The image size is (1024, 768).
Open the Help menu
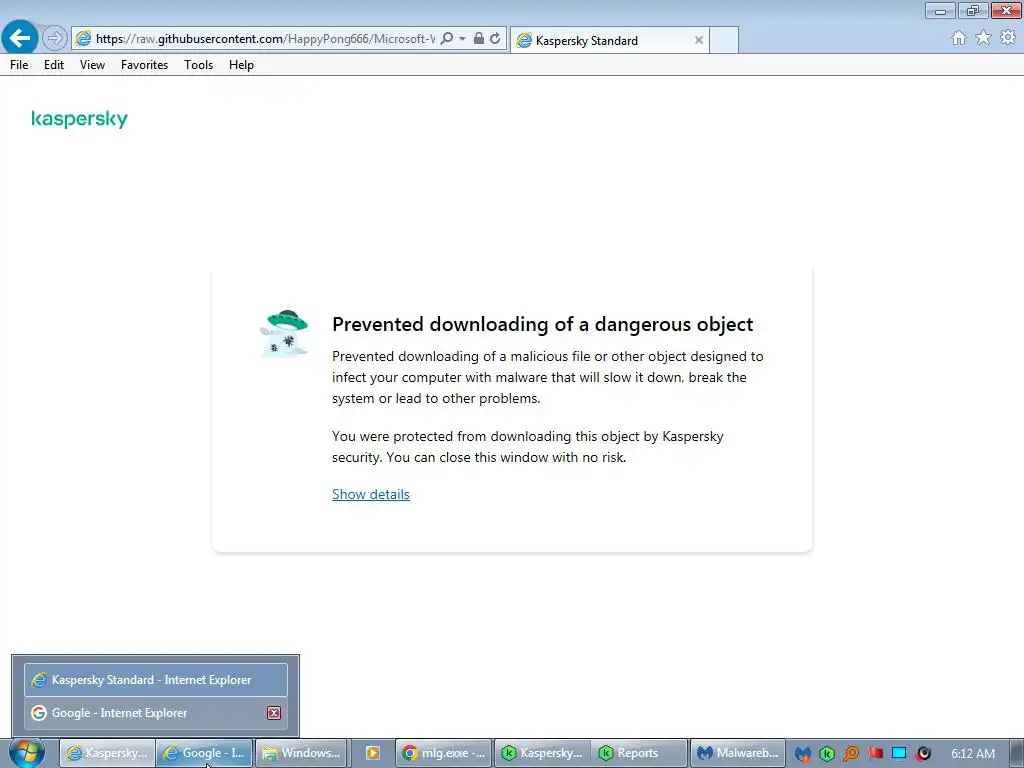(241, 65)
